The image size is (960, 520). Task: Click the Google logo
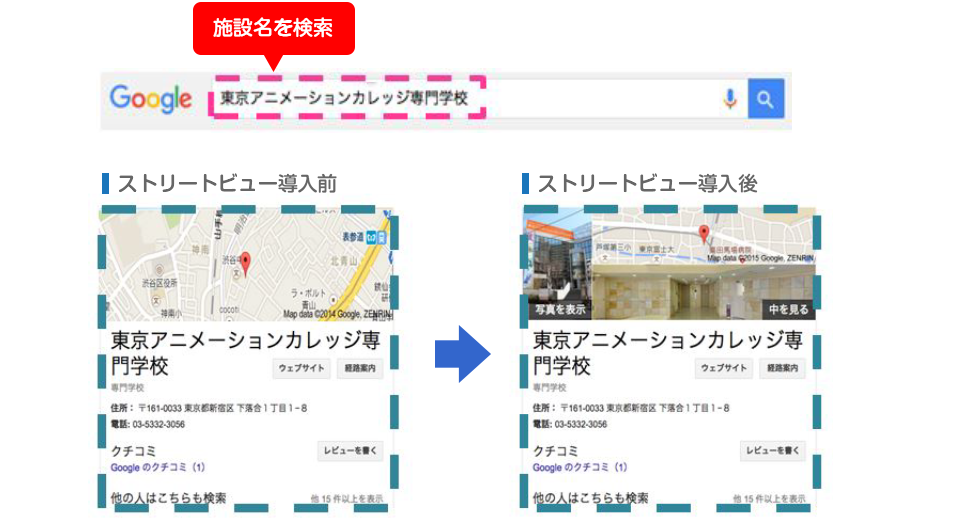click(x=151, y=99)
